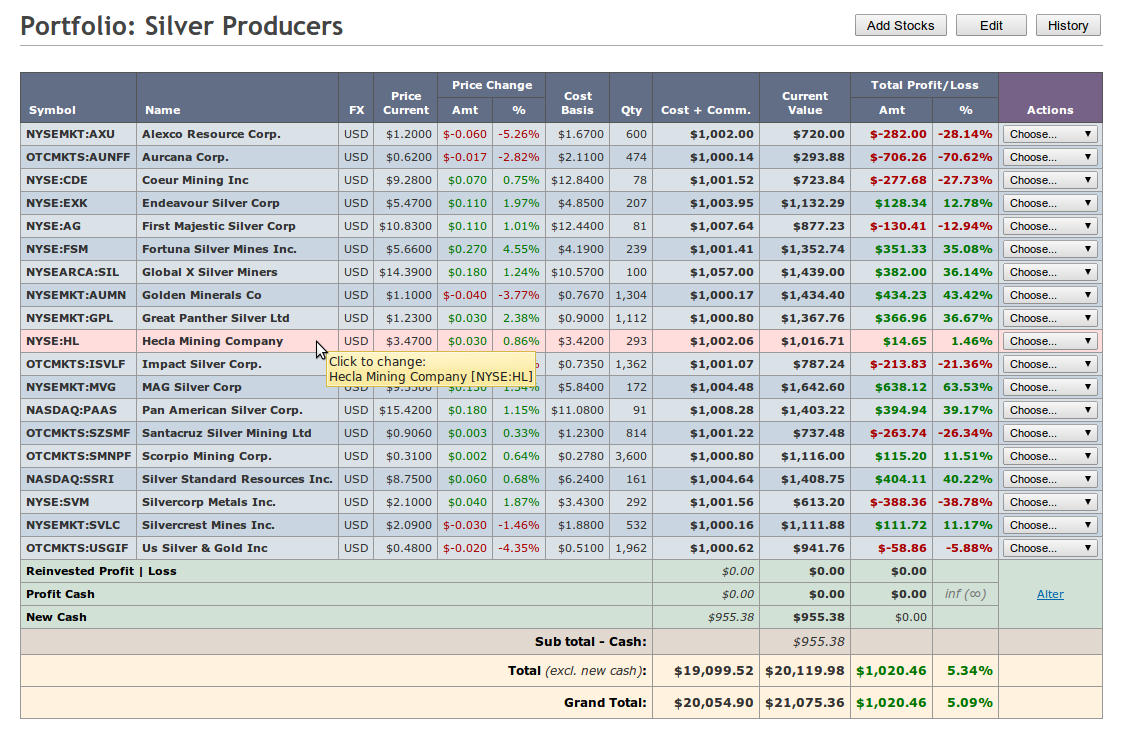Viewport: 1124px width, 738px height.
Task: Click the Great Panther Silver Ltd name
Action: coord(216,317)
